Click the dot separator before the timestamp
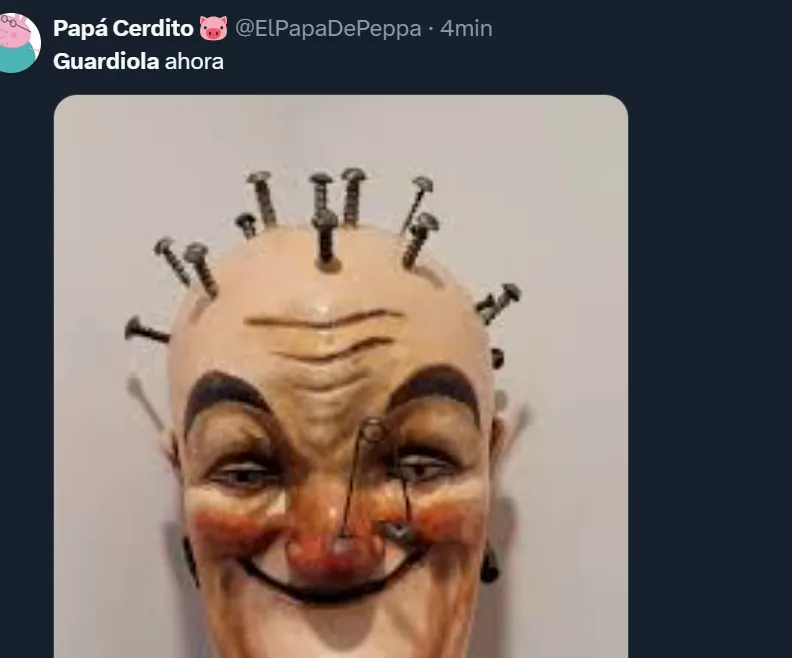This screenshot has width=792, height=658. pyautogui.click(x=430, y=29)
